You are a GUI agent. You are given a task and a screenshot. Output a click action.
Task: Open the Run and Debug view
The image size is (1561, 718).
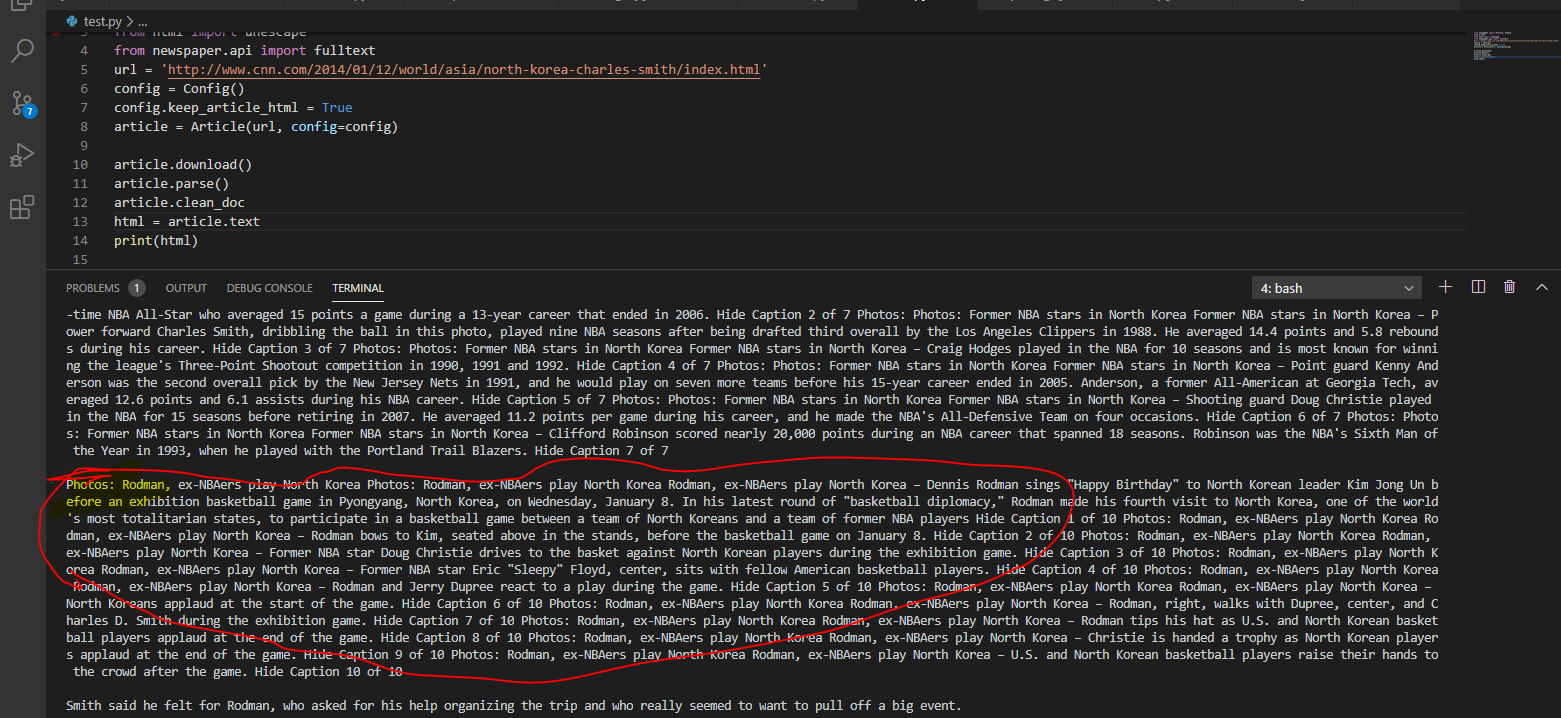(x=23, y=155)
